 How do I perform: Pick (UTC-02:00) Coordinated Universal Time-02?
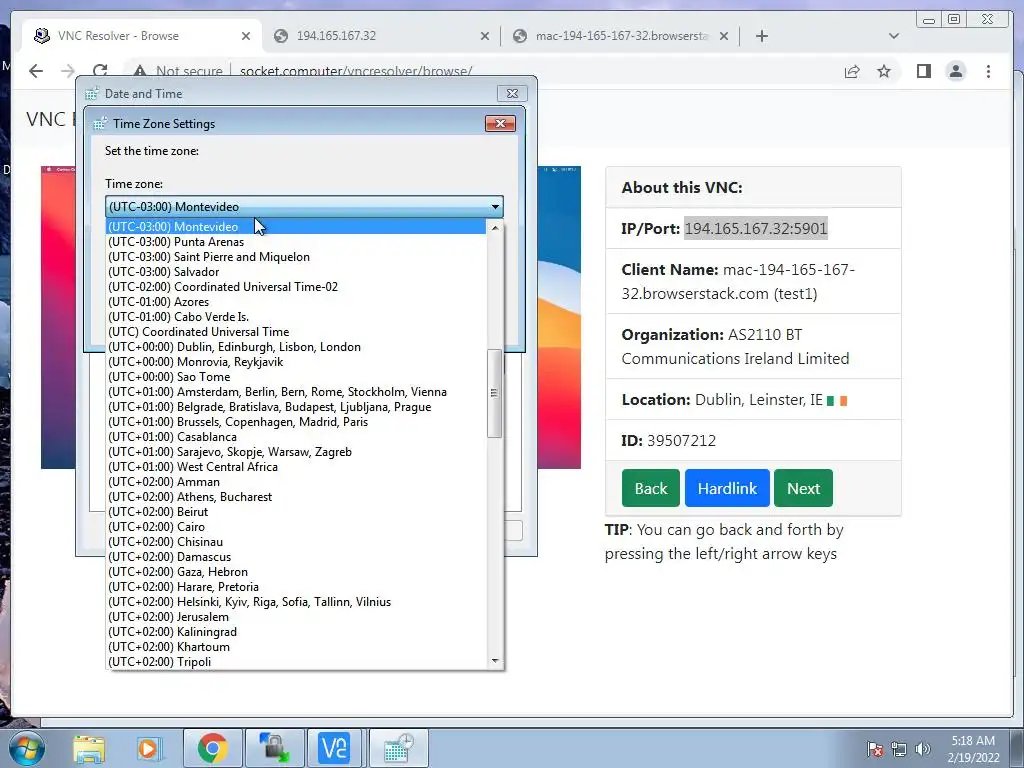(296, 287)
